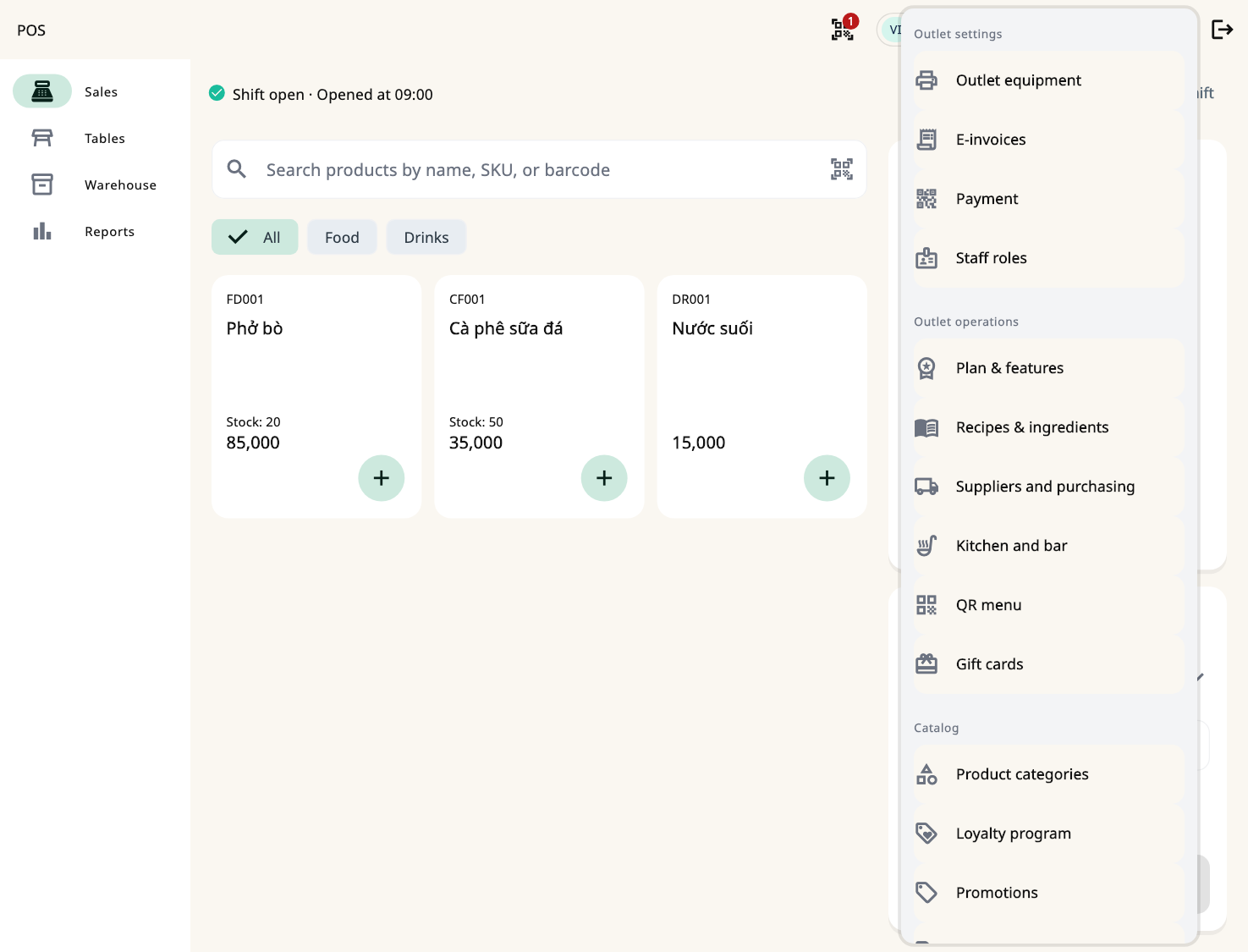Open Product categories
This screenshot has width=1248, height=952.
pyautogui.click(x=1049, y=774)
